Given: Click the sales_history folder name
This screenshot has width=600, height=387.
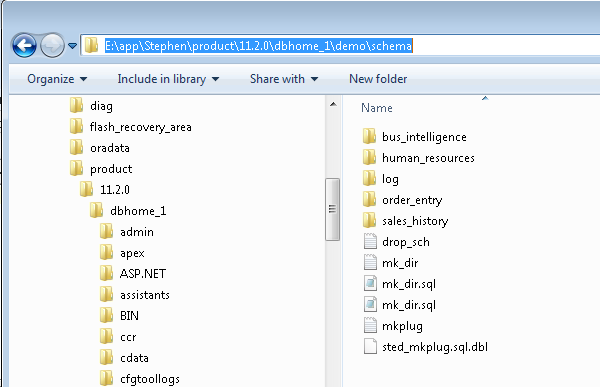Looking at the screenshot, I should [x=415, y=221].
